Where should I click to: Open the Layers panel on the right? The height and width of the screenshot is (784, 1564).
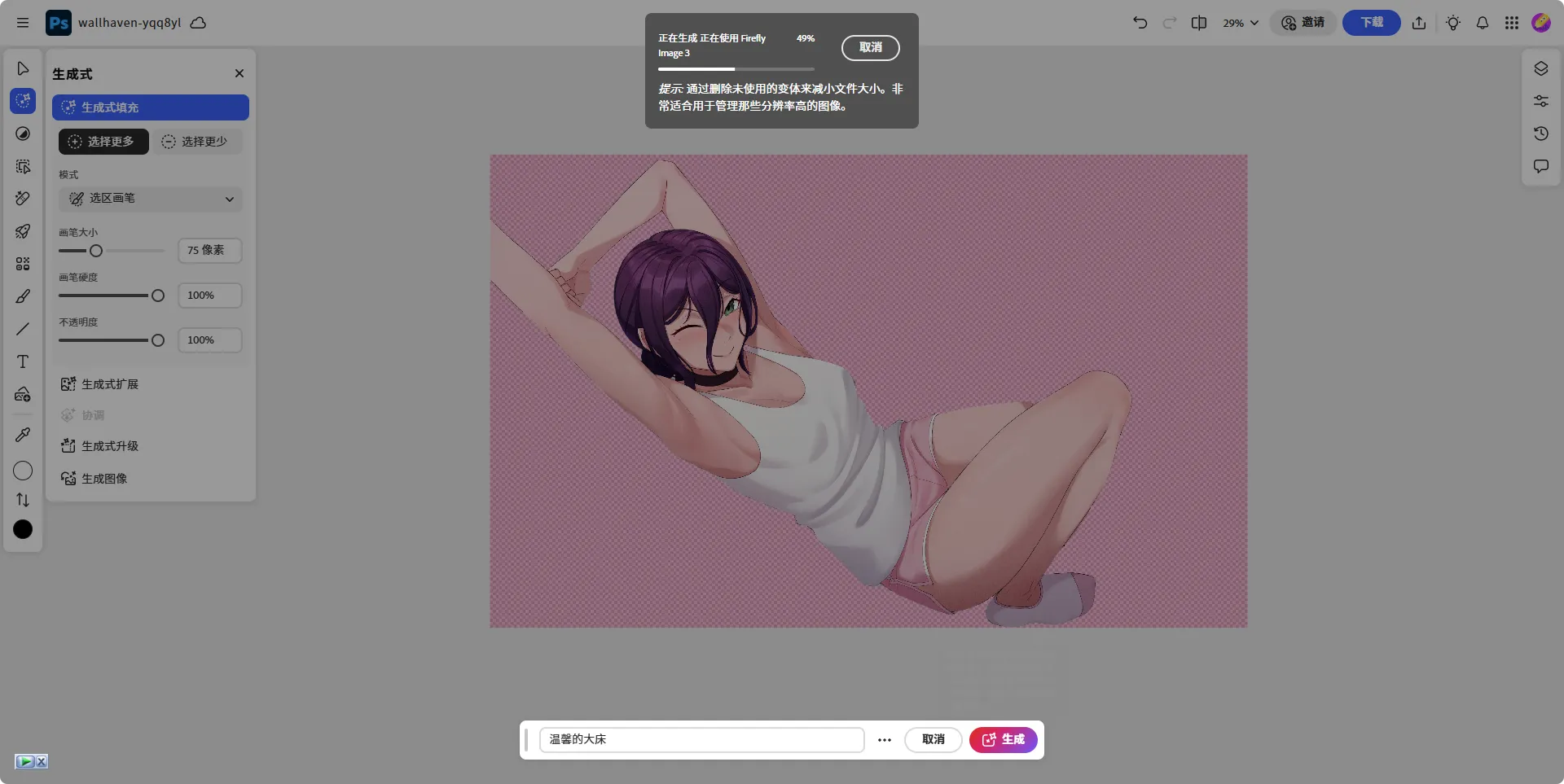(x=1540, y=68)
